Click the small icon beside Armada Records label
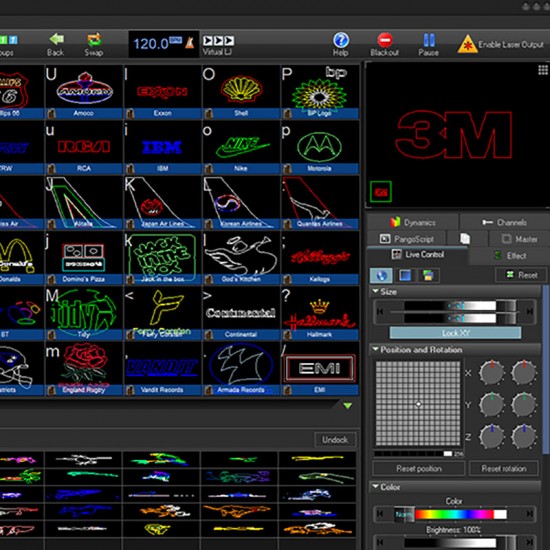550x550 pixels. point(208,390)
